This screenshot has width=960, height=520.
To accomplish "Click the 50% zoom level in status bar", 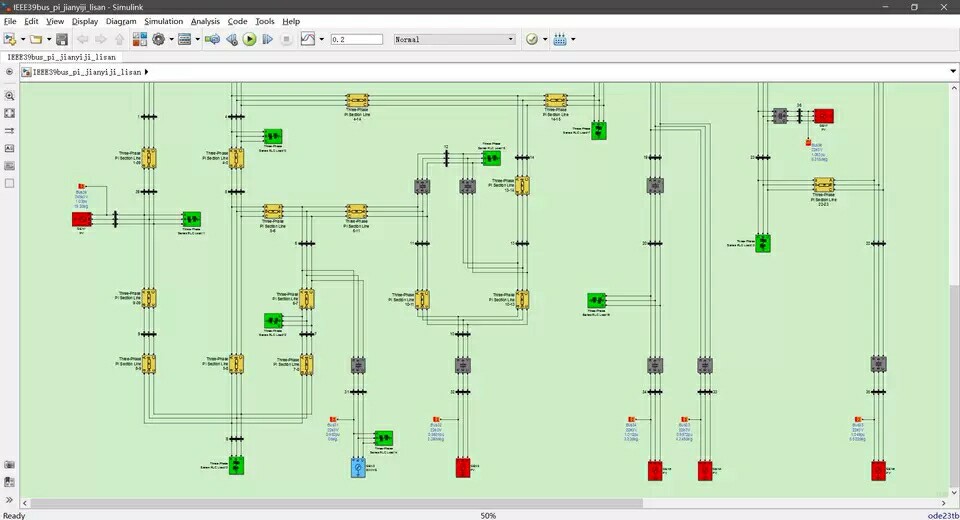I will pyautogui.click(x=488, y=515).
